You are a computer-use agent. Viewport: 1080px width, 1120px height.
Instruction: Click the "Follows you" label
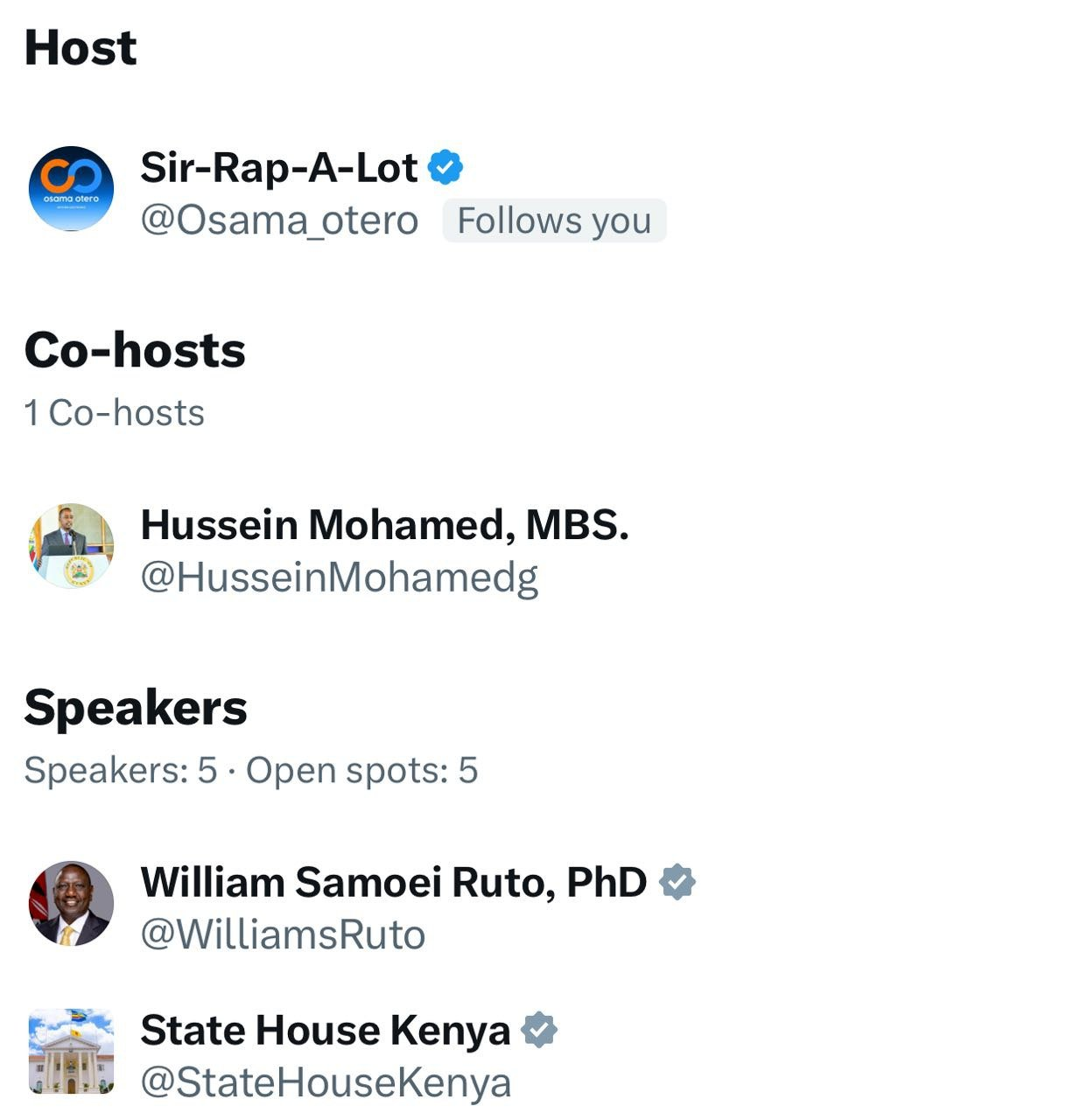(x=554, y=220)
